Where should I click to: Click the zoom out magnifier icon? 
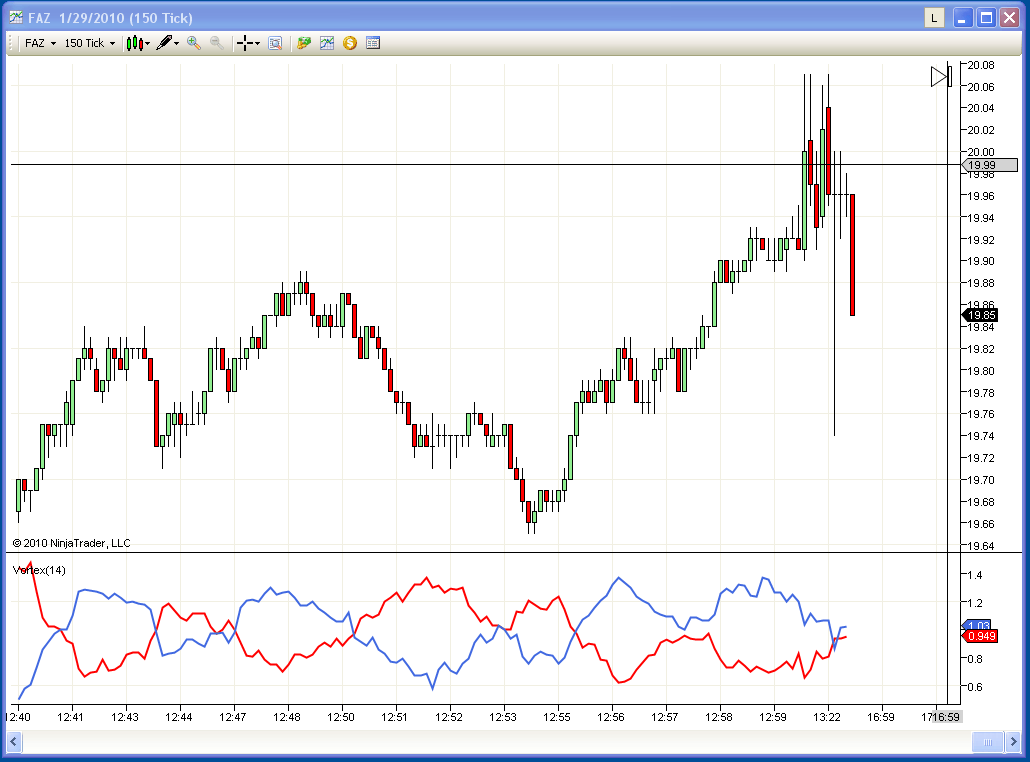pos(217,43)
